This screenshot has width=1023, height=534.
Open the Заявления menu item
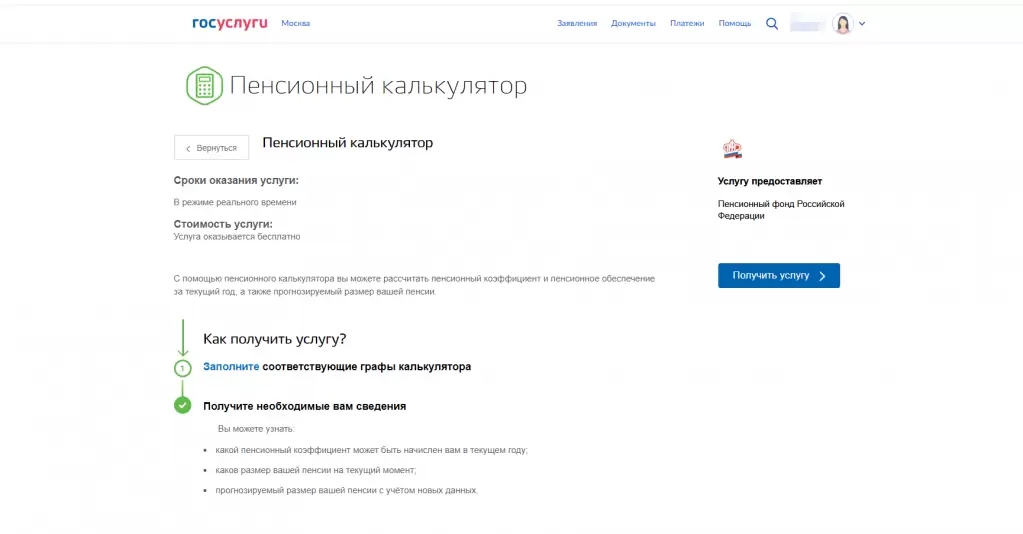pos(577,23)
